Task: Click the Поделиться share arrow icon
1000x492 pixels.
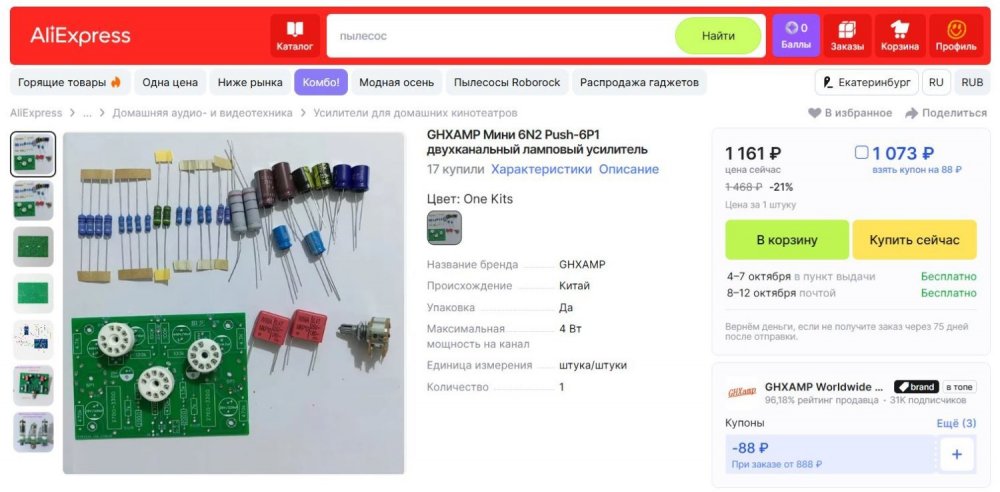Action: [x=911, y=113]
